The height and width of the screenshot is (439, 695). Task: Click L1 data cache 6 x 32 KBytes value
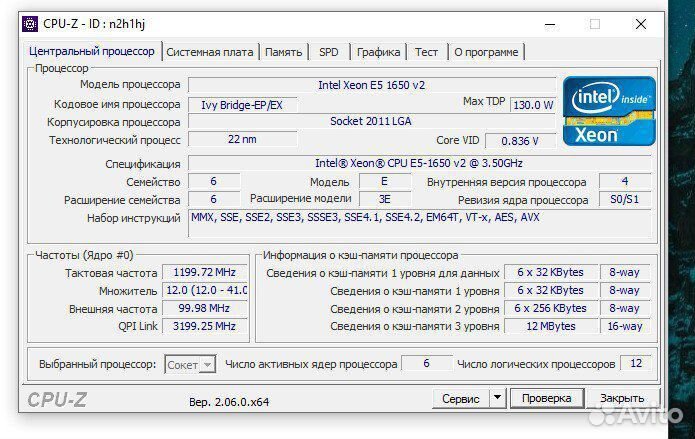coord(550,272)
